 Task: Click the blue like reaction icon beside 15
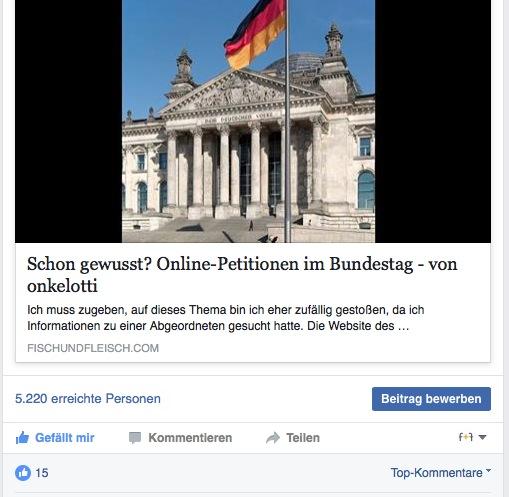pyautogui.click(x=23, y=473)
